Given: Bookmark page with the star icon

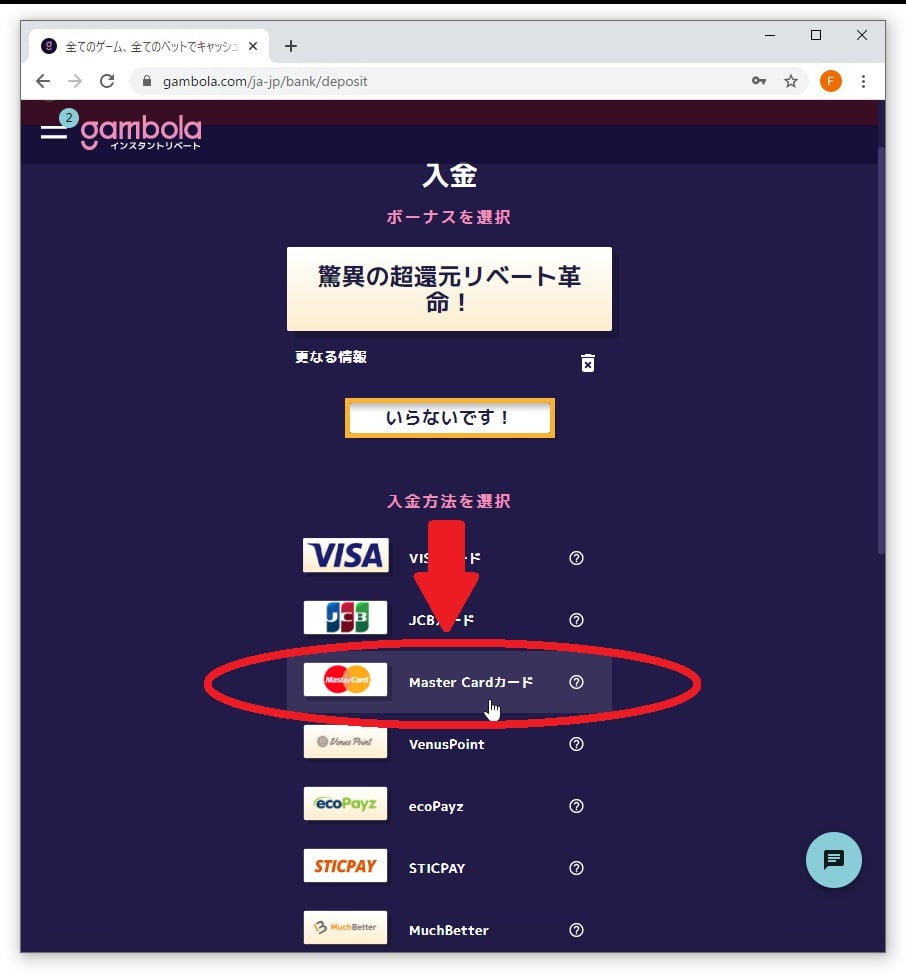Looking at the screenshot, I should click(791, 81).
